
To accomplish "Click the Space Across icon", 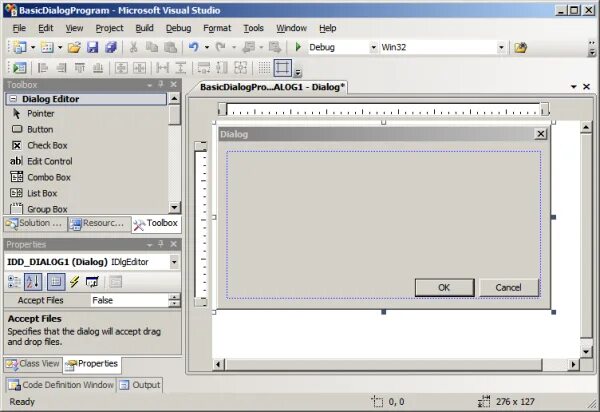I will 163,68.
